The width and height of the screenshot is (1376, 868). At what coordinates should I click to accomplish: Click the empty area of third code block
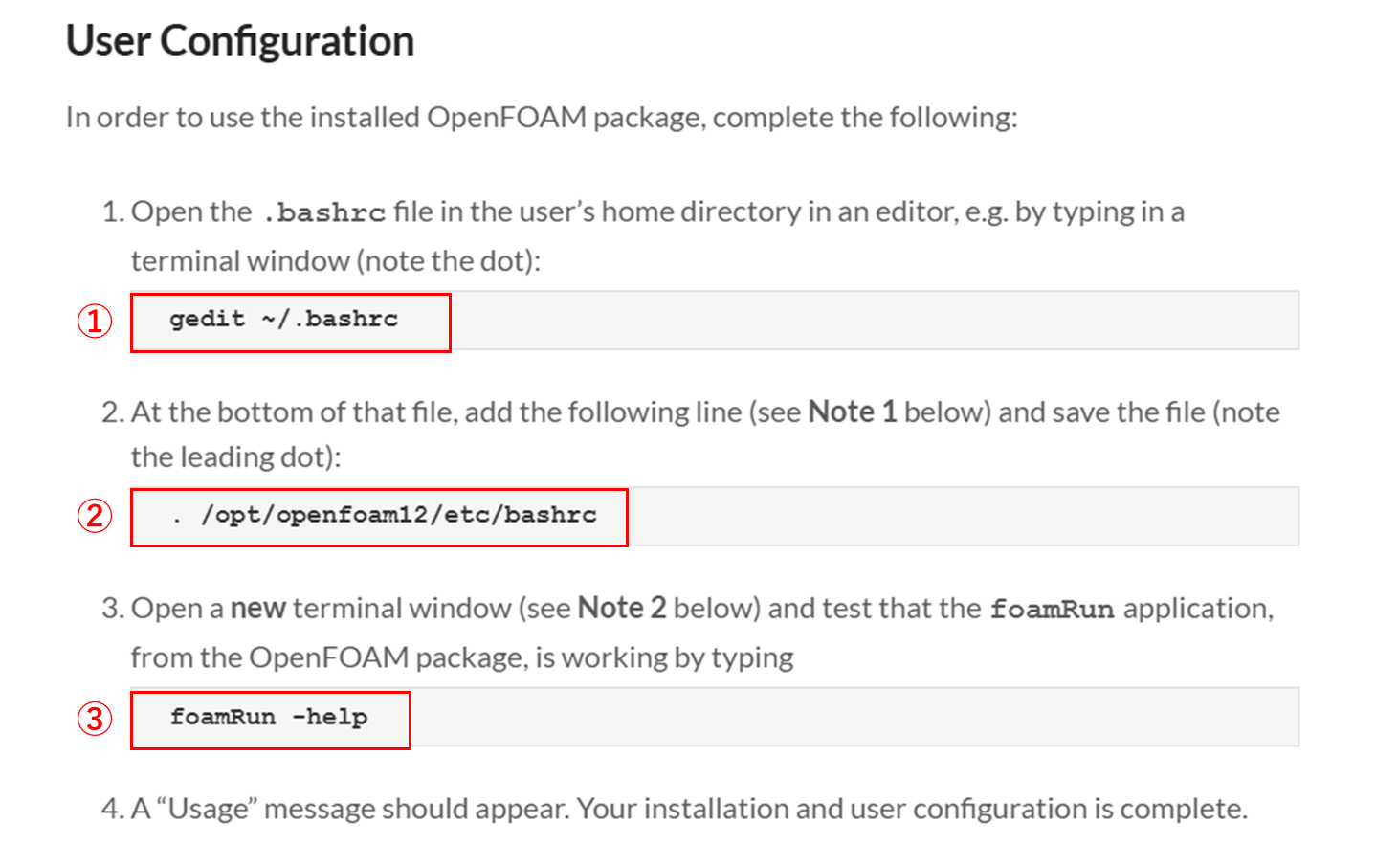852,718
